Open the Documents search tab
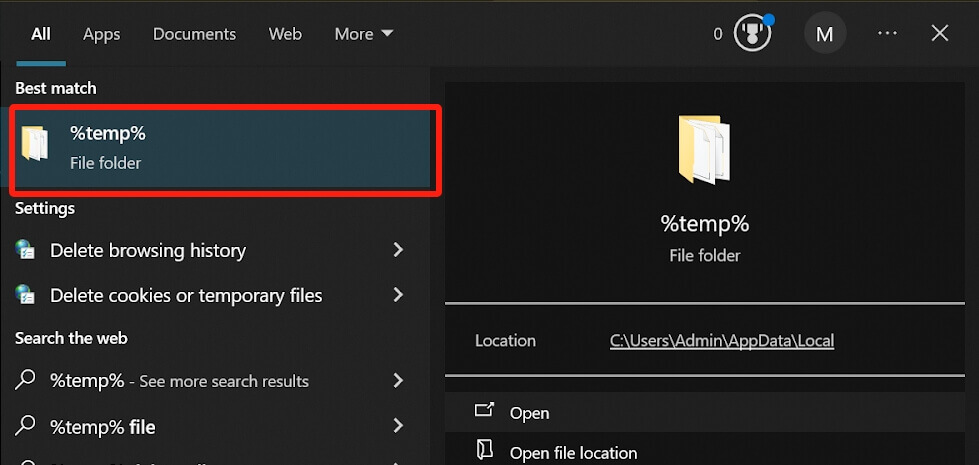 [x=194, y=34]
